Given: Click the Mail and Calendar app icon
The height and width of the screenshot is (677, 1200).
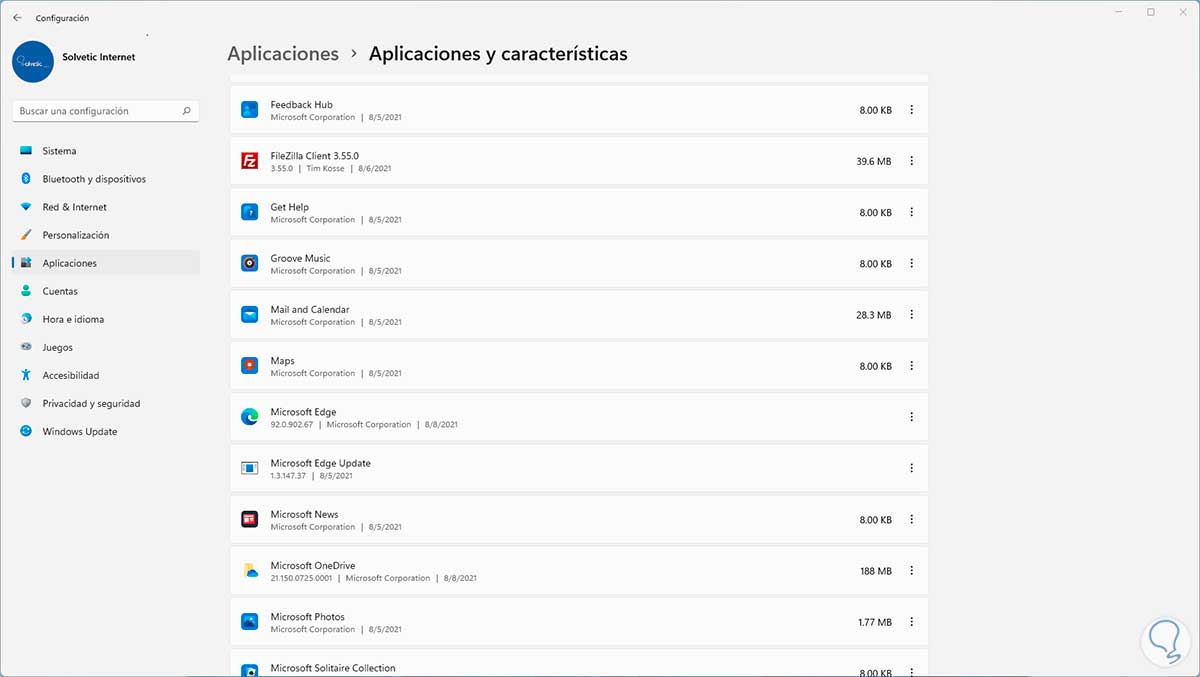Looking at the screenshot, I should click(250, 315).
